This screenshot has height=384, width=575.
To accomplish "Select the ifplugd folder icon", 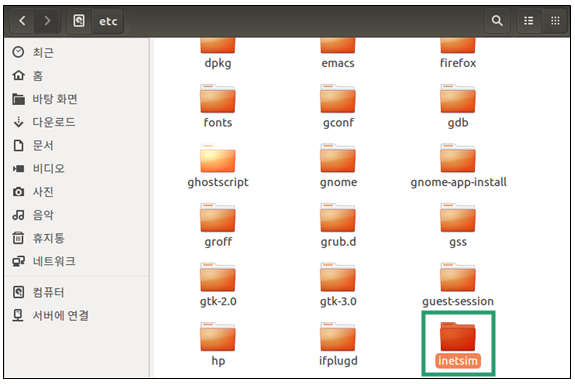I will point(338,337).
